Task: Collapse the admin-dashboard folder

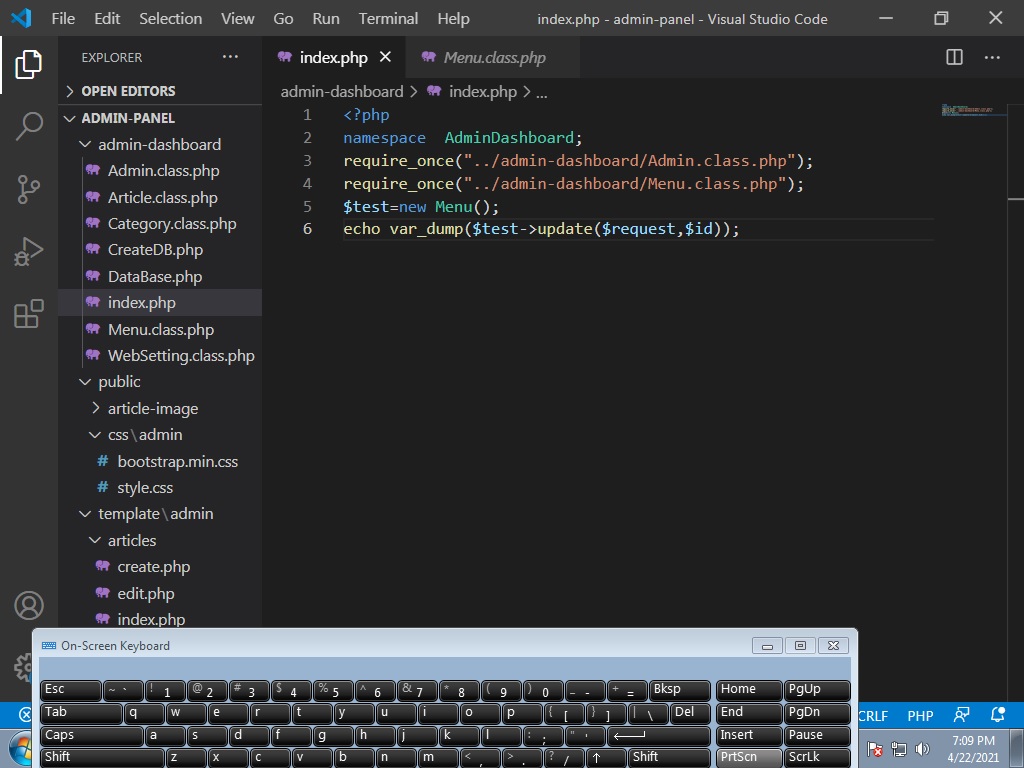Action: pos(159,144)
